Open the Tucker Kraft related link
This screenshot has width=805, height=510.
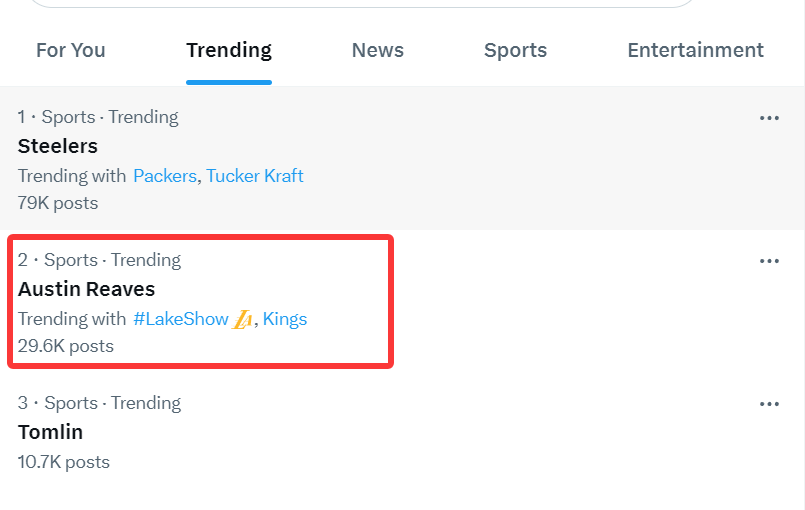[255, 176]
